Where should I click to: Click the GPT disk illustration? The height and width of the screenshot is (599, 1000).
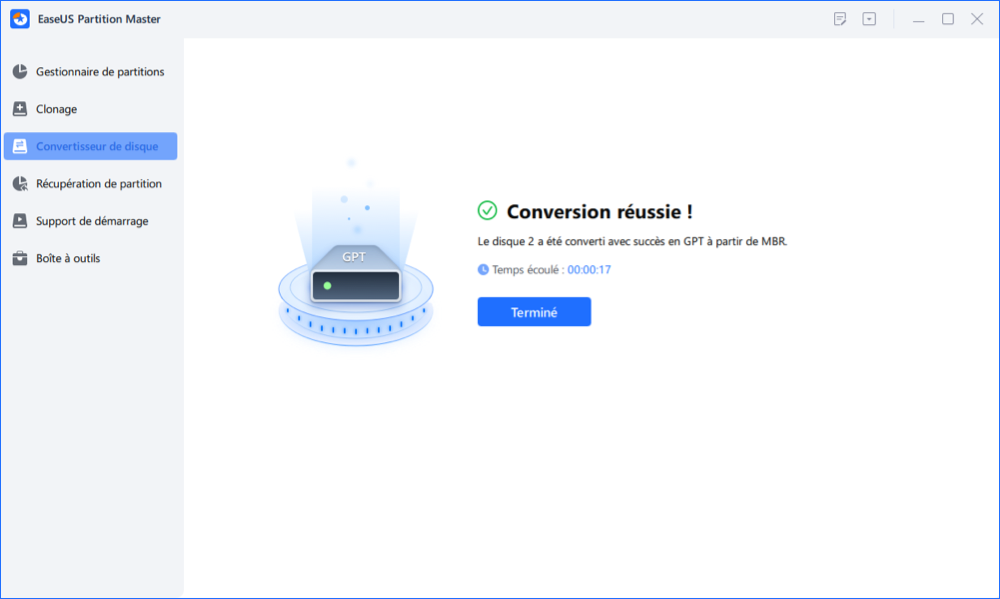coord(355,275)
